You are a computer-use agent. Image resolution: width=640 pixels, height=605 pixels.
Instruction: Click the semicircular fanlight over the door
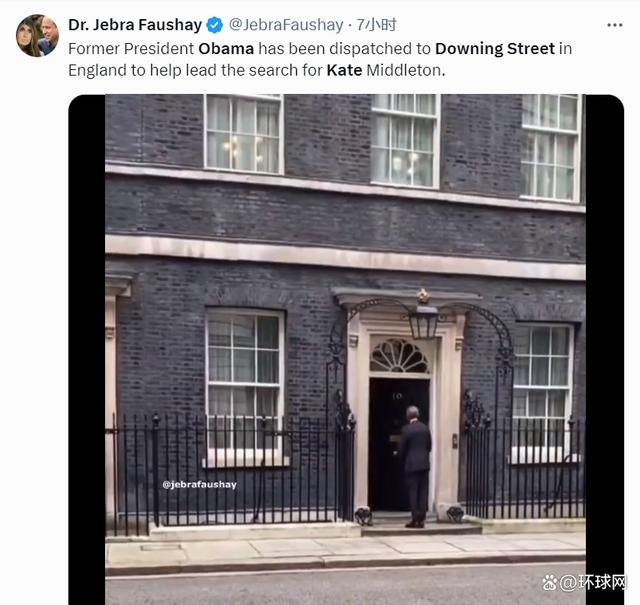click(399, 356)
